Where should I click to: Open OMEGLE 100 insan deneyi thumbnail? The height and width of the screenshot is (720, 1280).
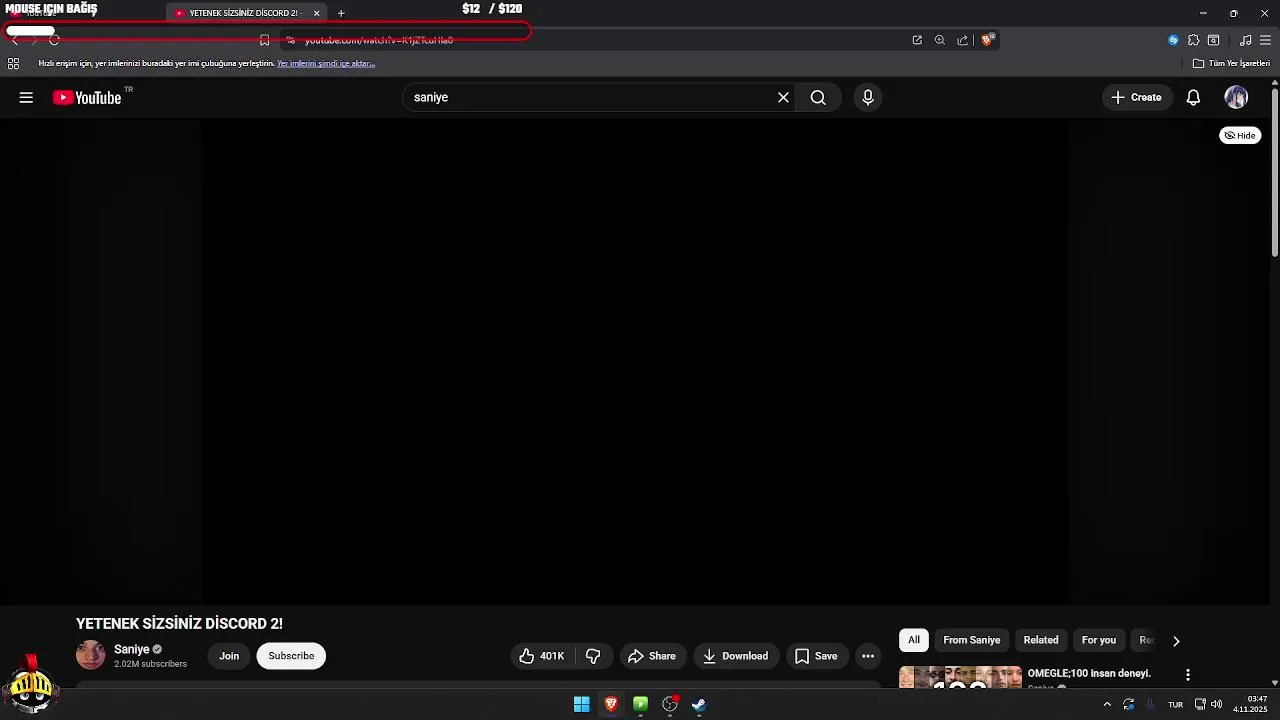tap(960, 677)
